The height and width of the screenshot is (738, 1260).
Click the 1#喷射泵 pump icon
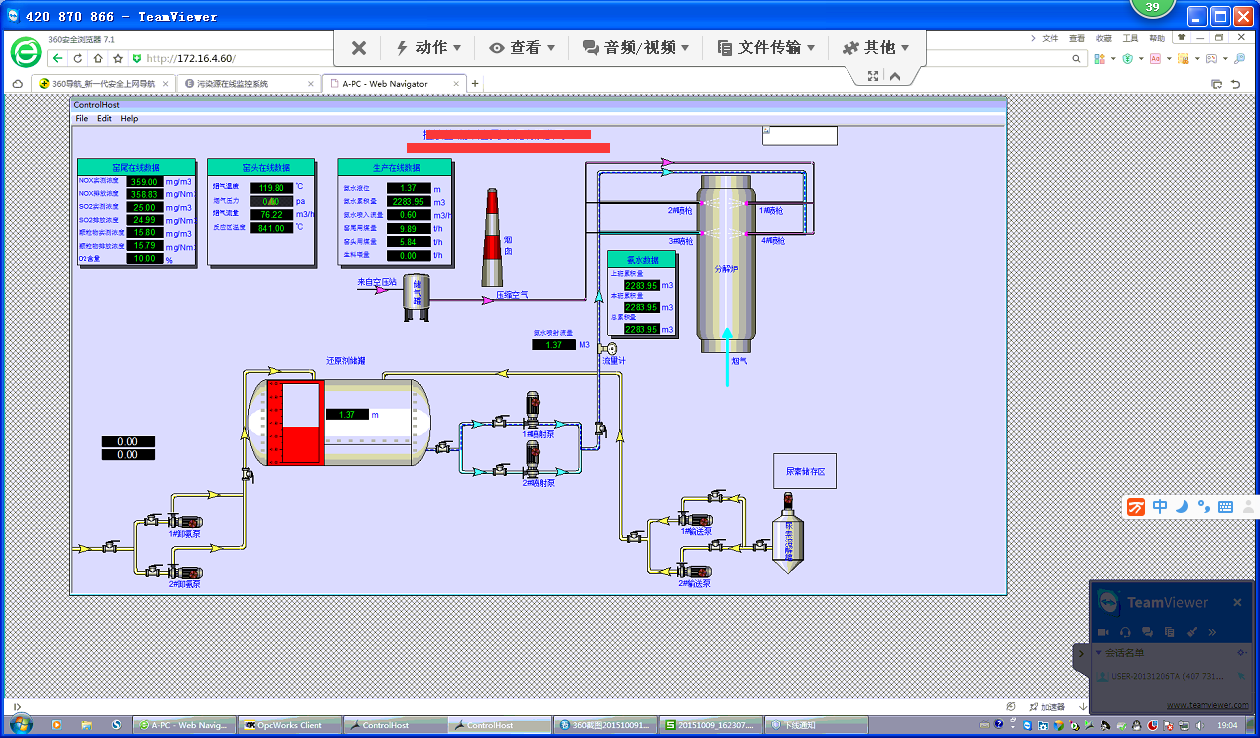click(532, 410)
